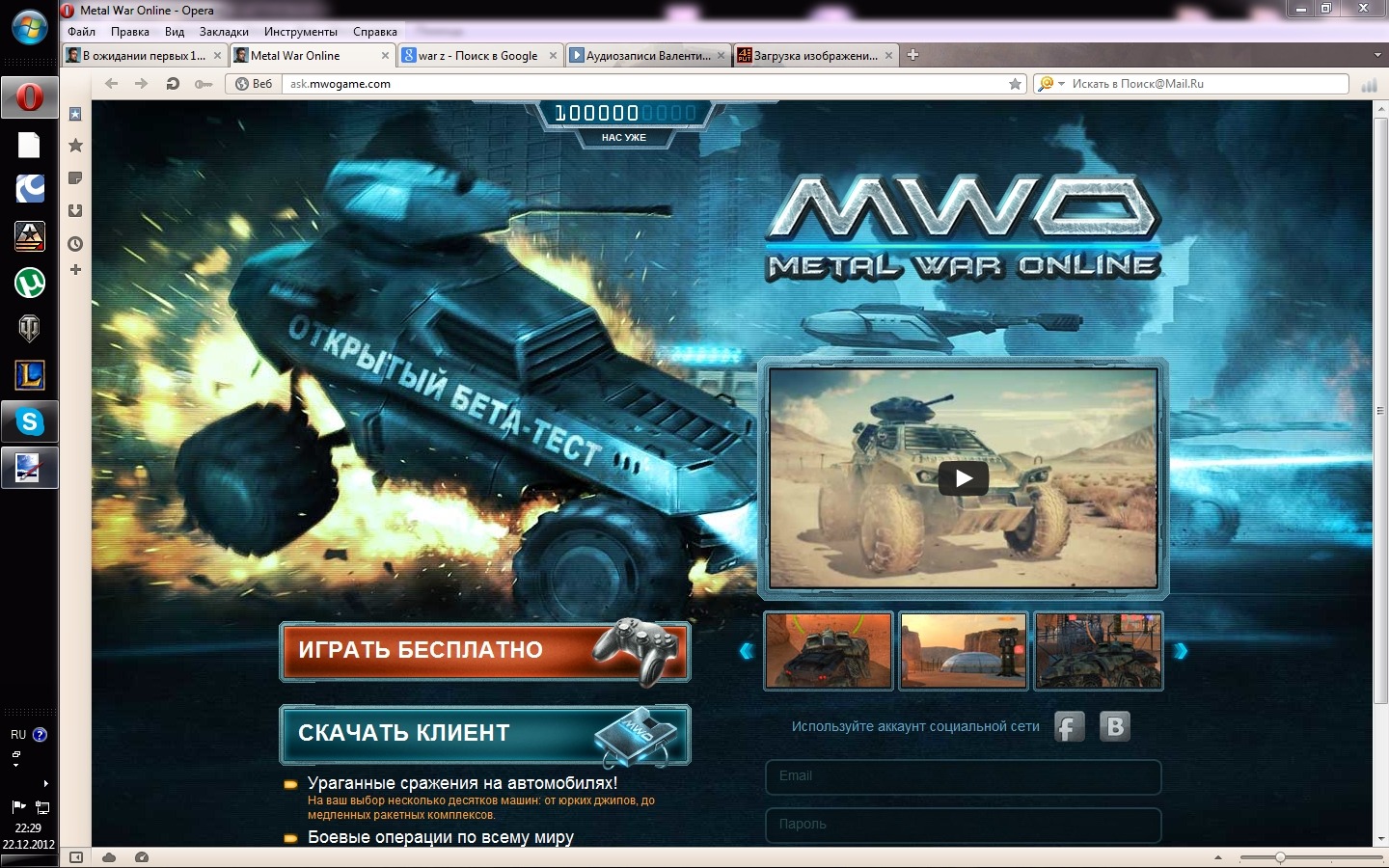Open Windows Start orb
Image resolution: width=1389 pixels, height=868 pixels.
(30, 27)
